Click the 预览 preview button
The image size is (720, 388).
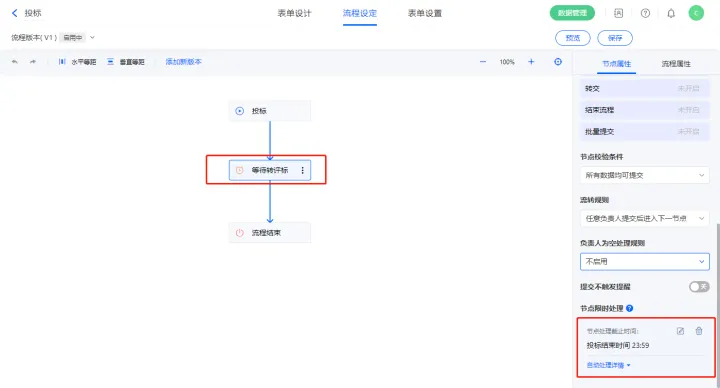[573, 38]
